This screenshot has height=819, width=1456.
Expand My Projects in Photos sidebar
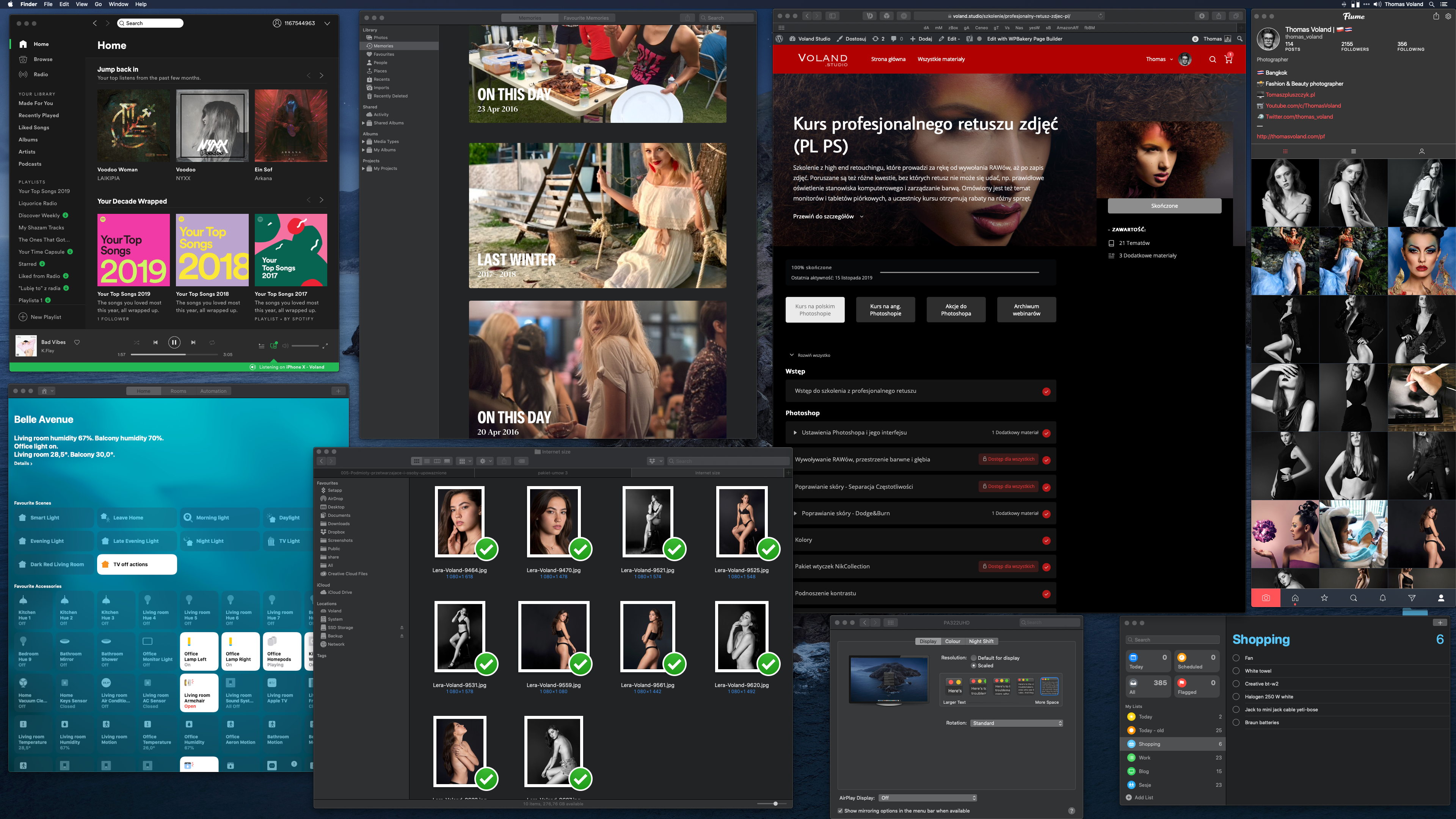coord(364,168)
